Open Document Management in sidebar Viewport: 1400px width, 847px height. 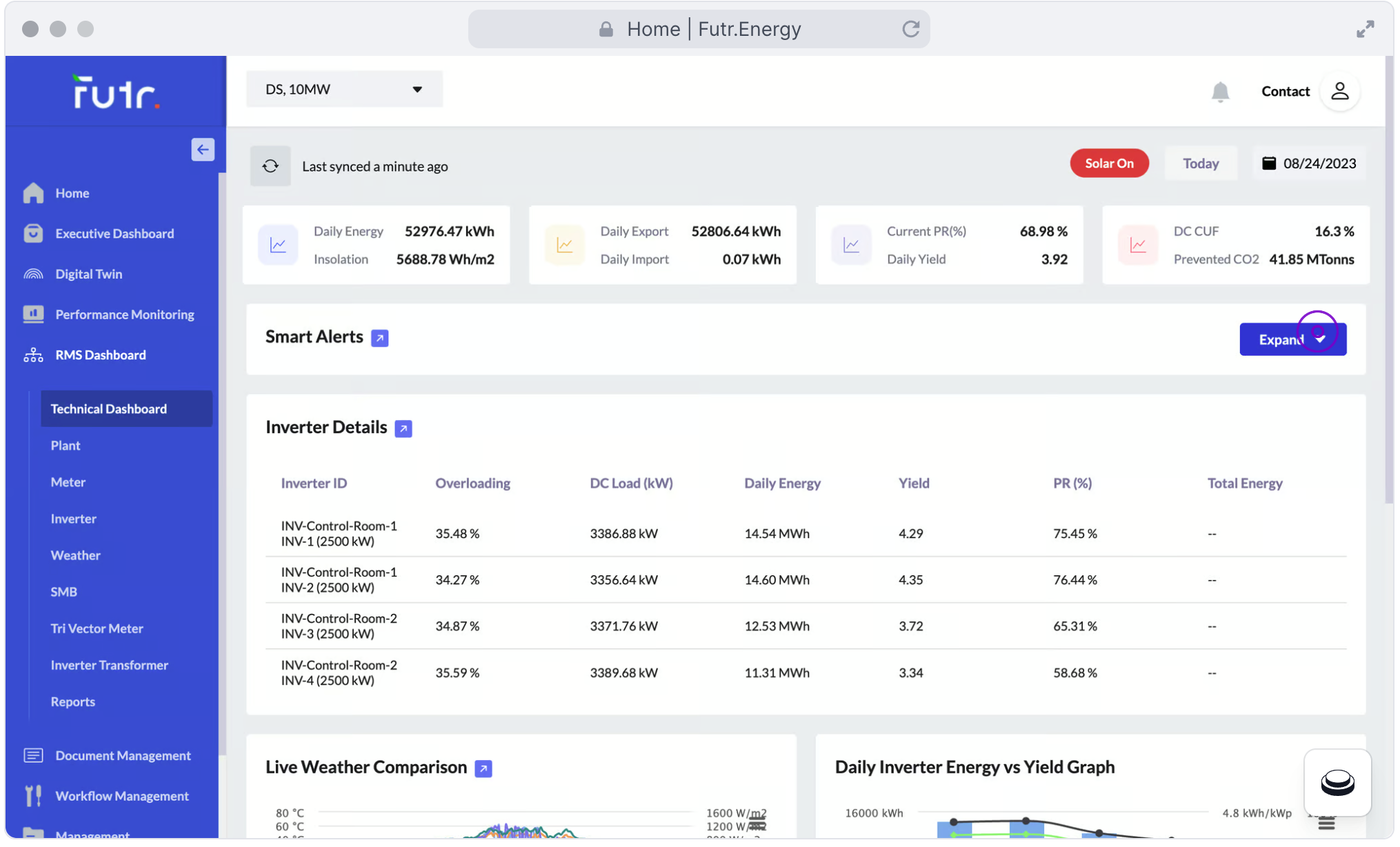click(123, 756)
